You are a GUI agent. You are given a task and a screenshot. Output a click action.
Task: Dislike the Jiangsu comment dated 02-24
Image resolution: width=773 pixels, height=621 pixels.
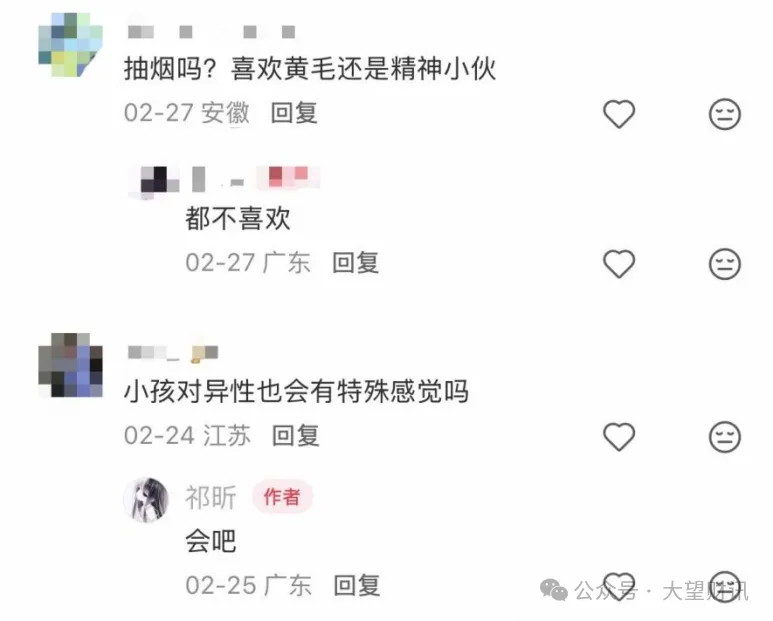pos(725,437)
